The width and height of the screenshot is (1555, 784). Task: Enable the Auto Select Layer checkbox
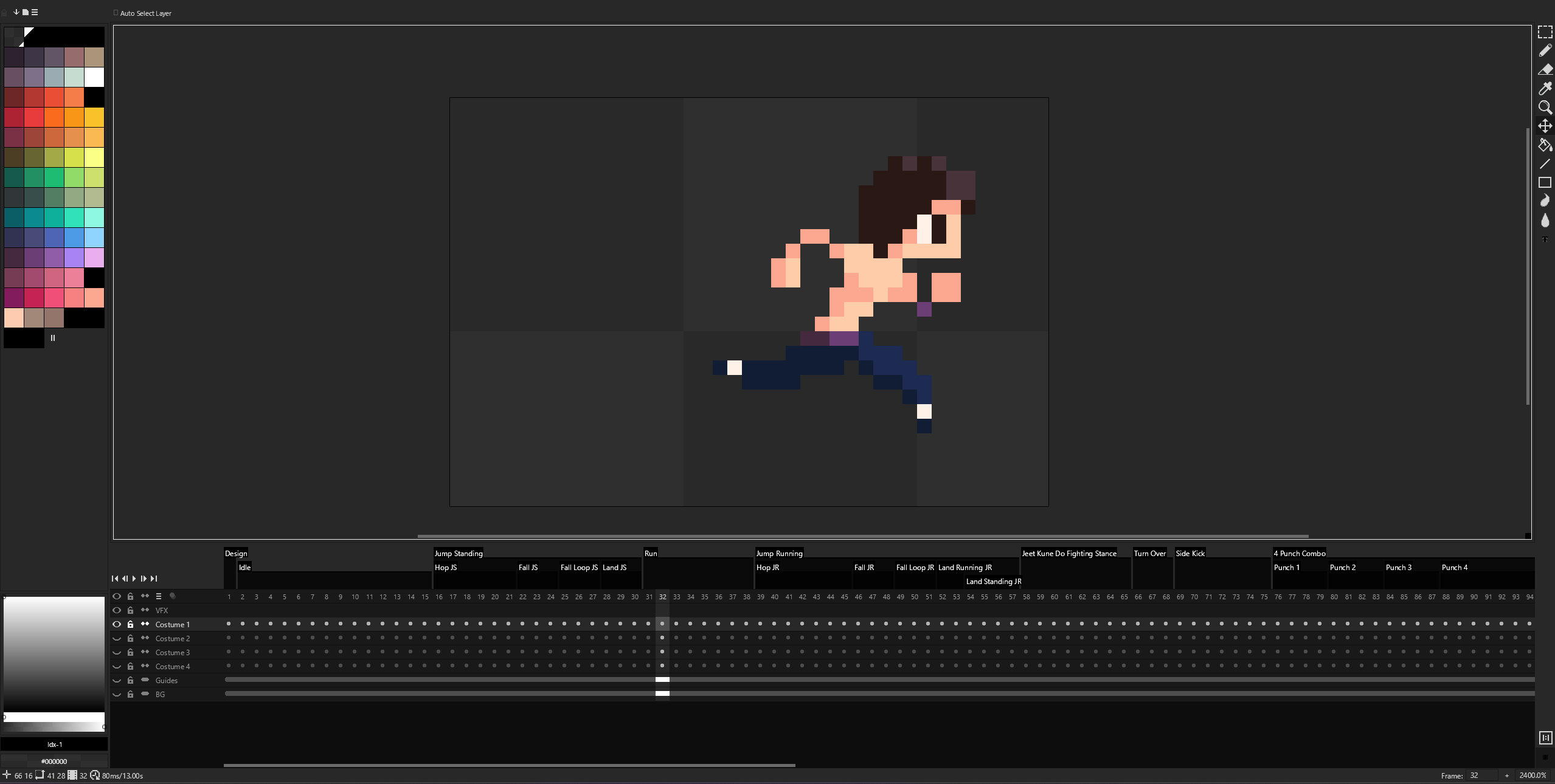[x=116, y=13]
